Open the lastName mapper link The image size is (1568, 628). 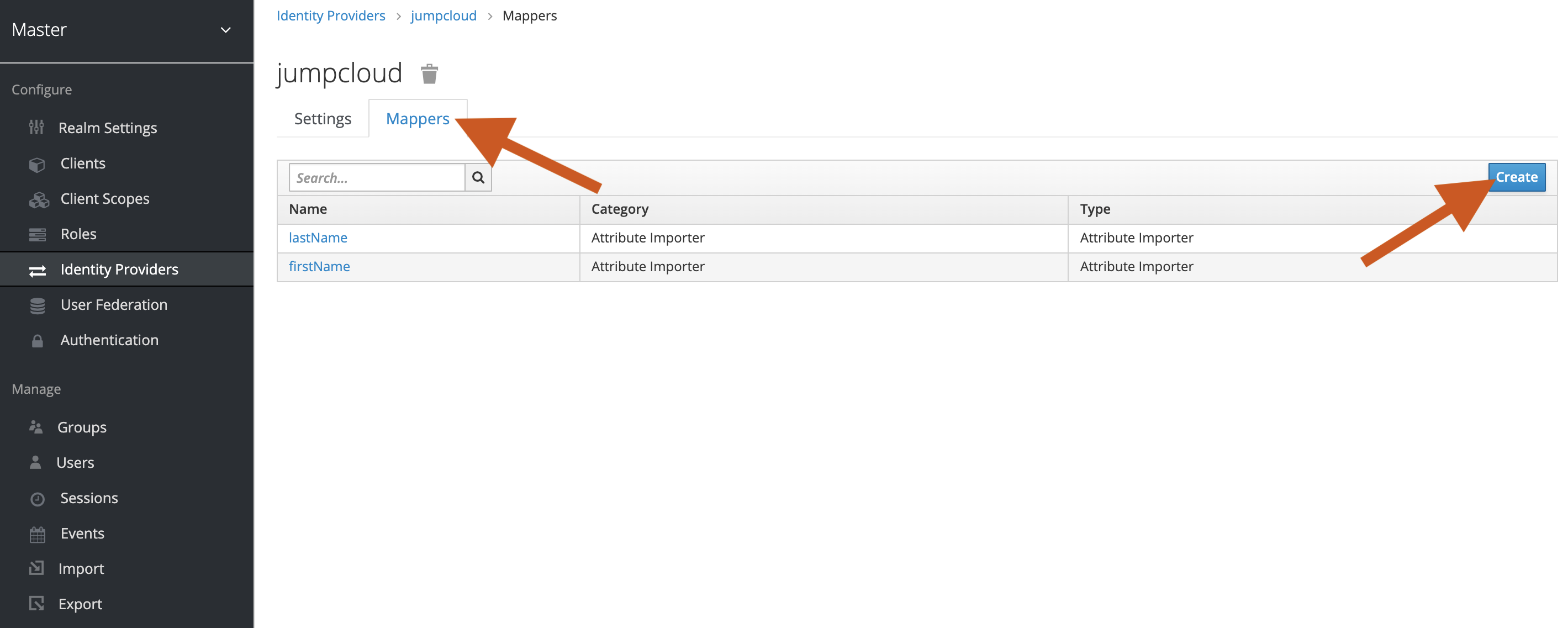[318, 237]
